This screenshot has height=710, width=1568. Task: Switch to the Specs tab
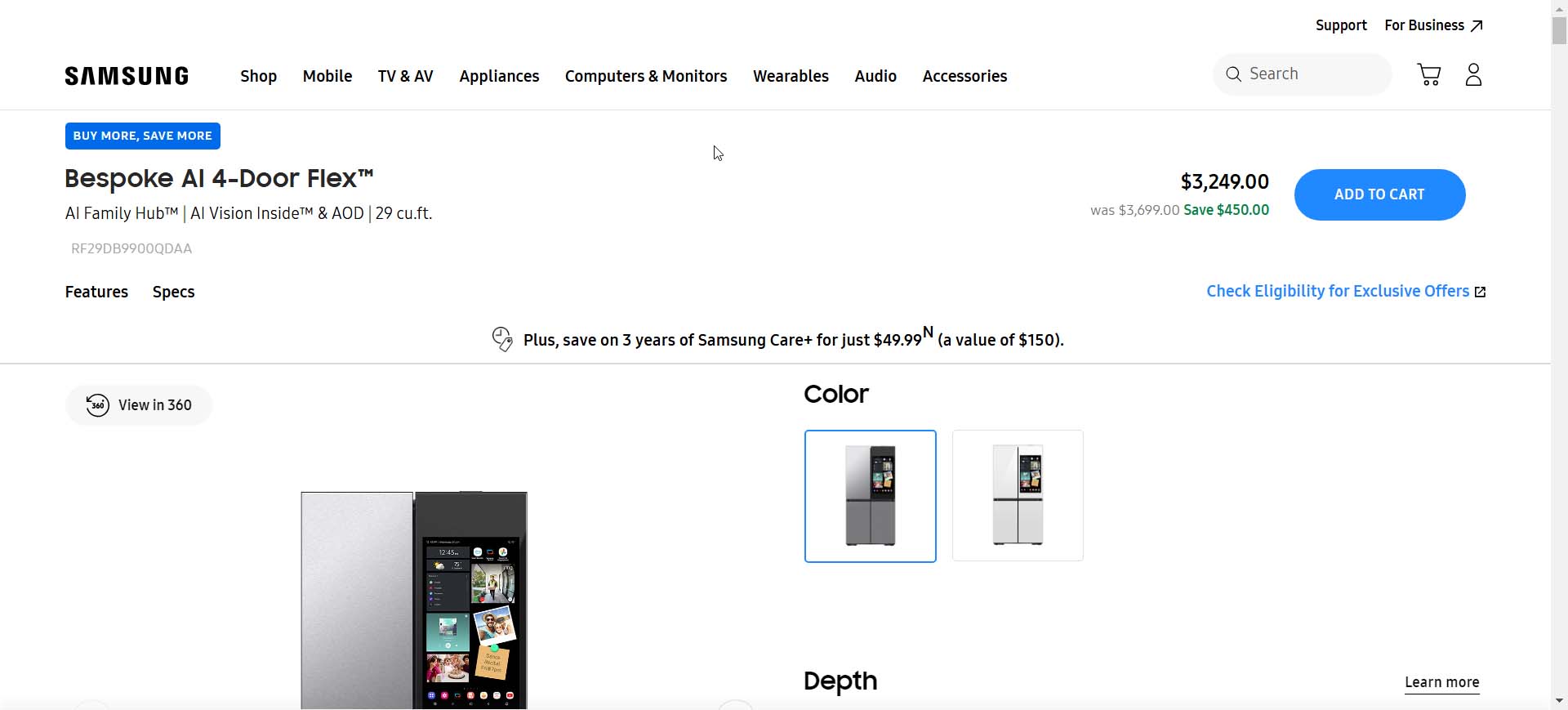(173, 292)
